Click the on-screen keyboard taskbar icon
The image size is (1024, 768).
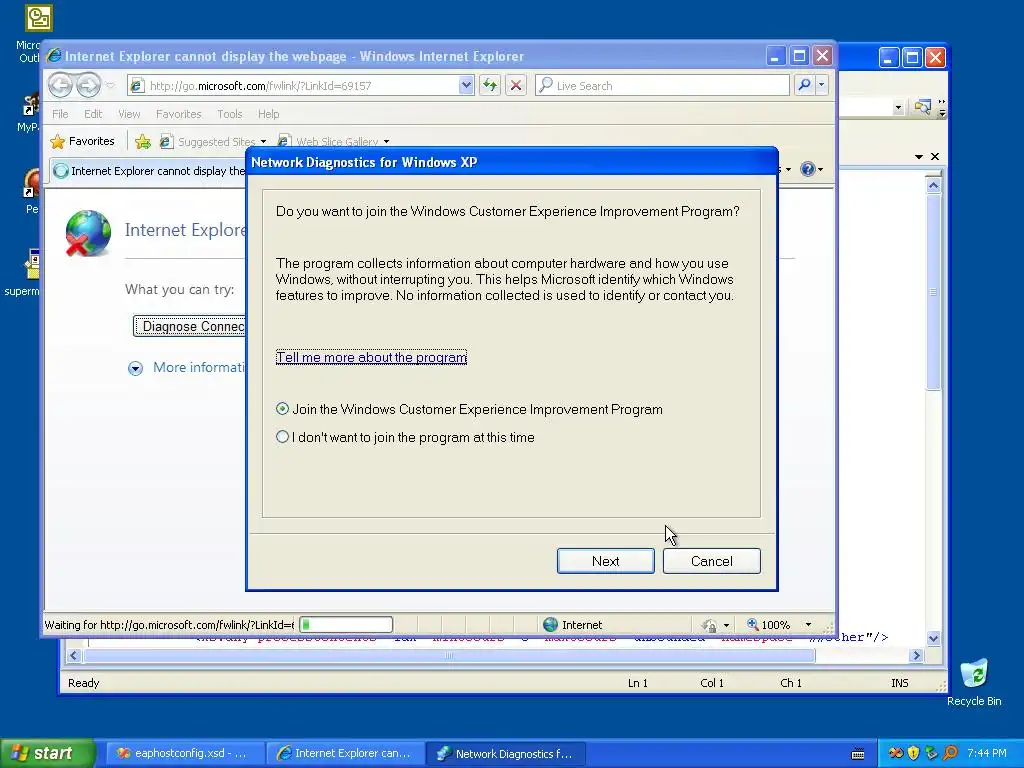[858, 754]
